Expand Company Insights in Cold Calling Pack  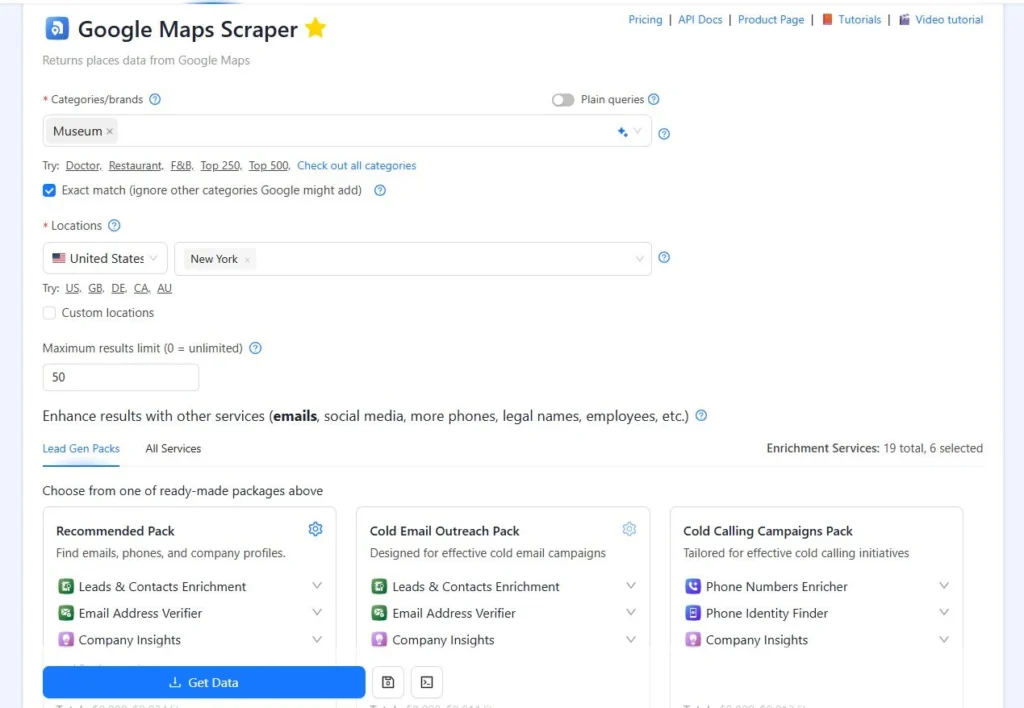click(x=944, y=639)
